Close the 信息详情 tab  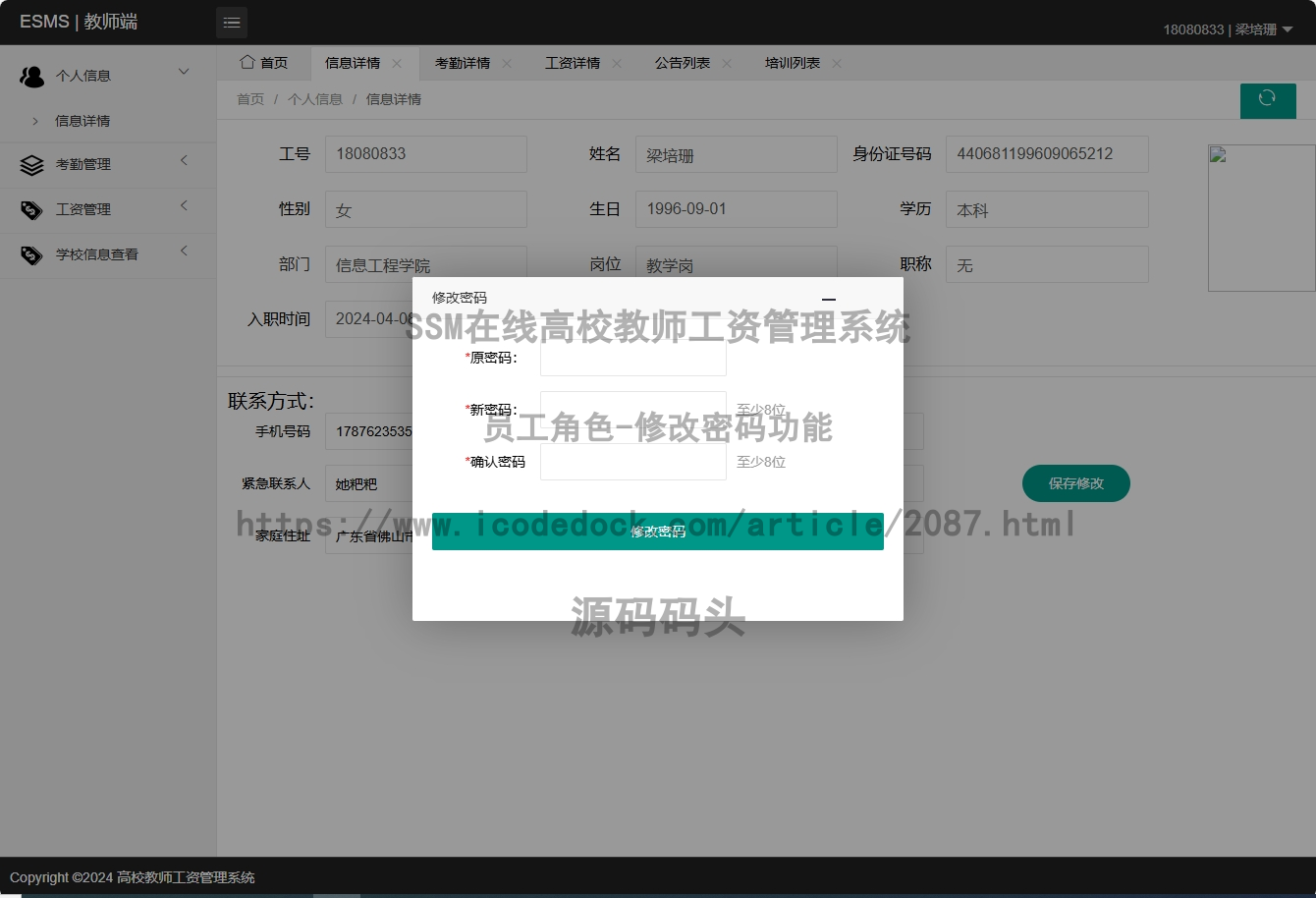397,63
